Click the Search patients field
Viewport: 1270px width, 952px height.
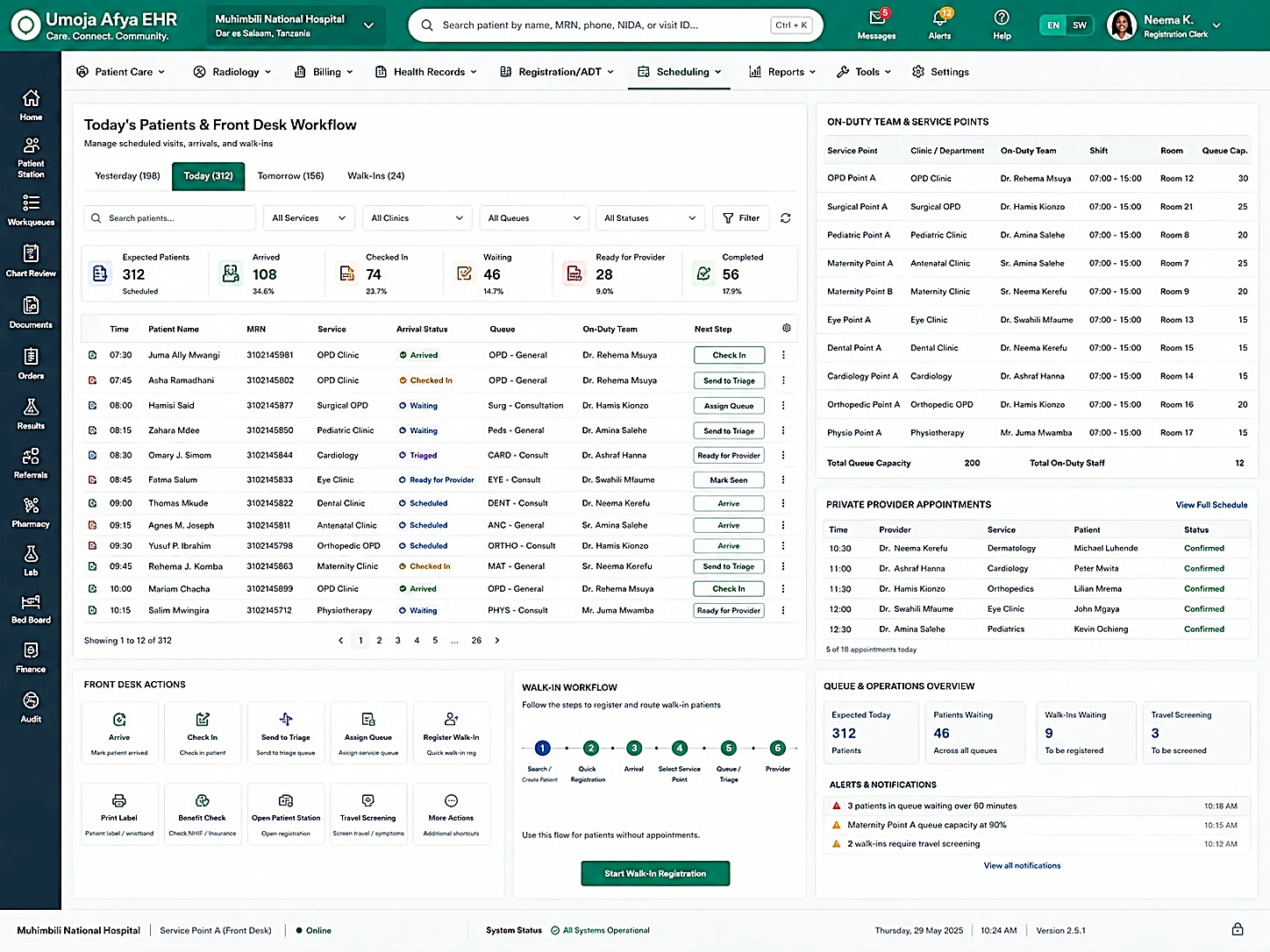(x=170, y=218)
